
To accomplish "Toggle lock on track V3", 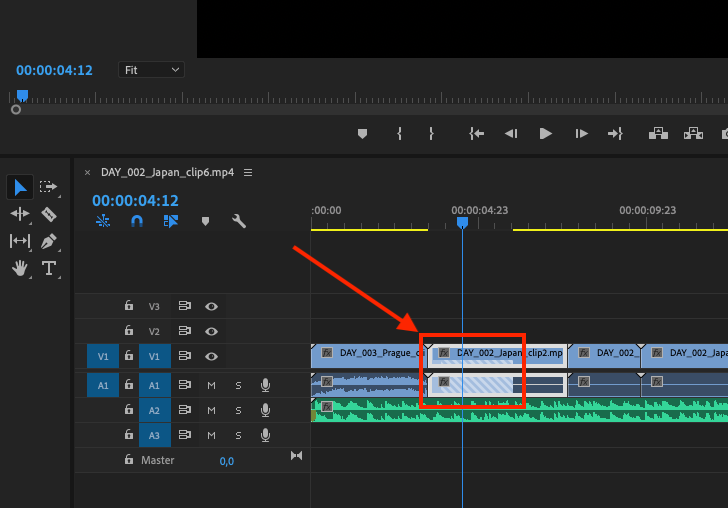I will [128, 306].
